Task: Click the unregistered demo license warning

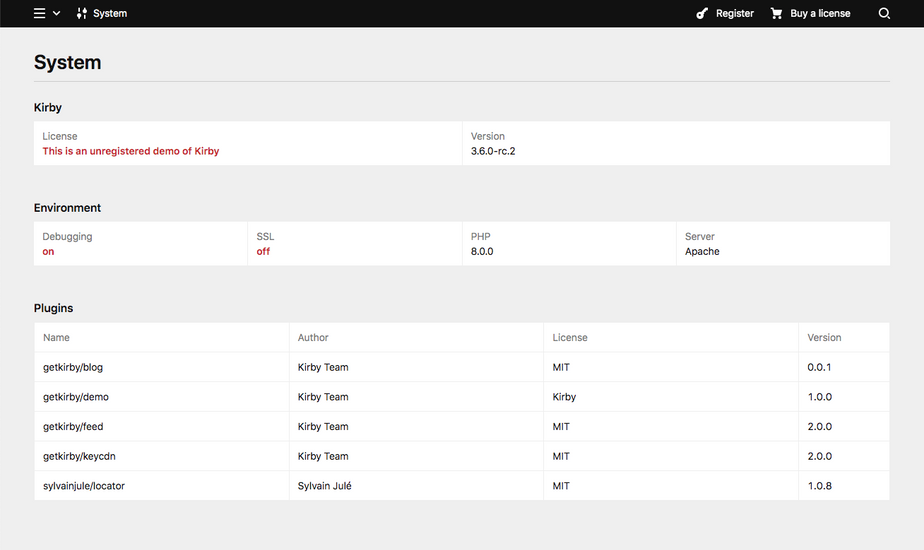Action: [x=131, y=151]
